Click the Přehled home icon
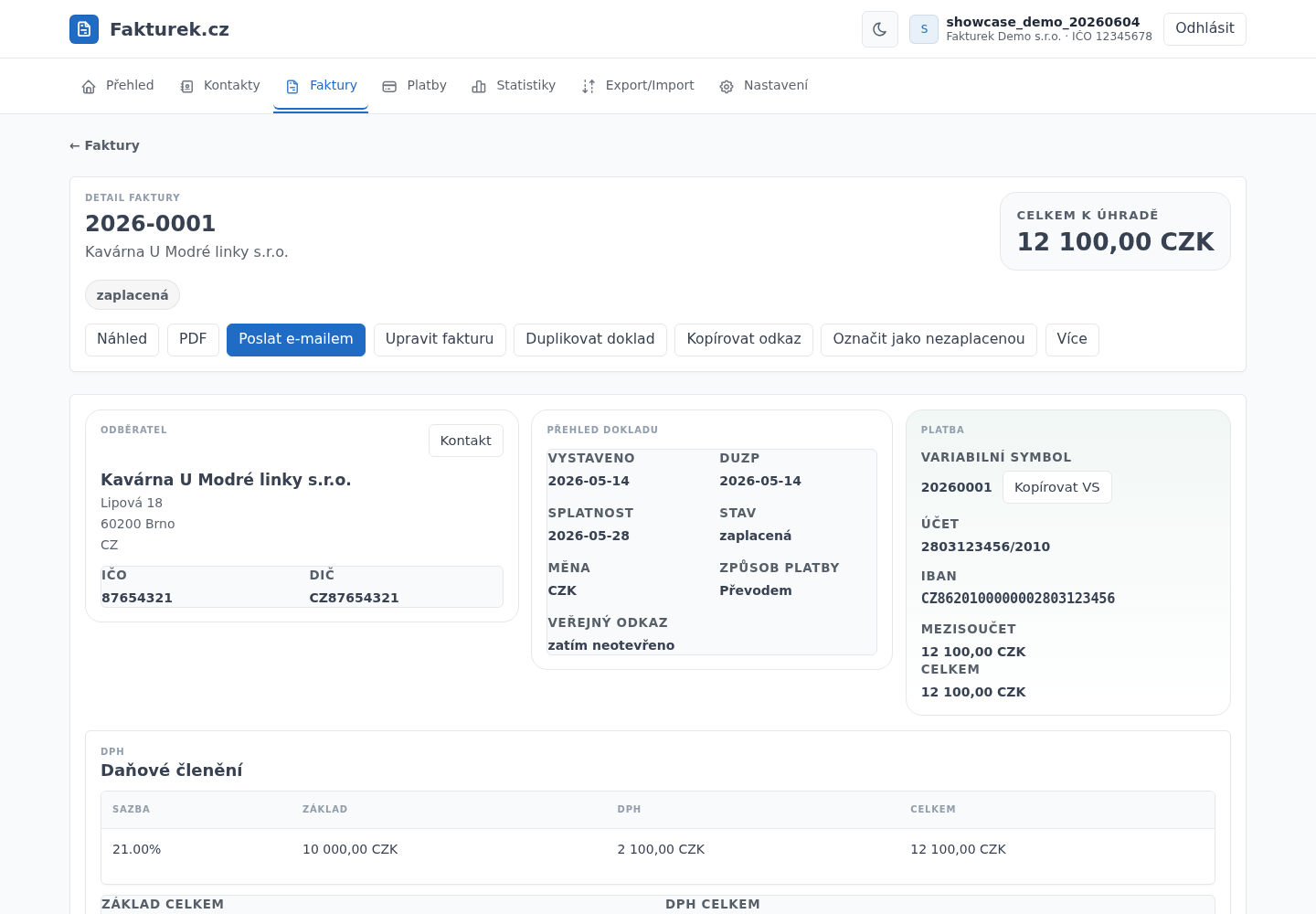Viewport: 1316px width, 914px height. click(89, 87)
